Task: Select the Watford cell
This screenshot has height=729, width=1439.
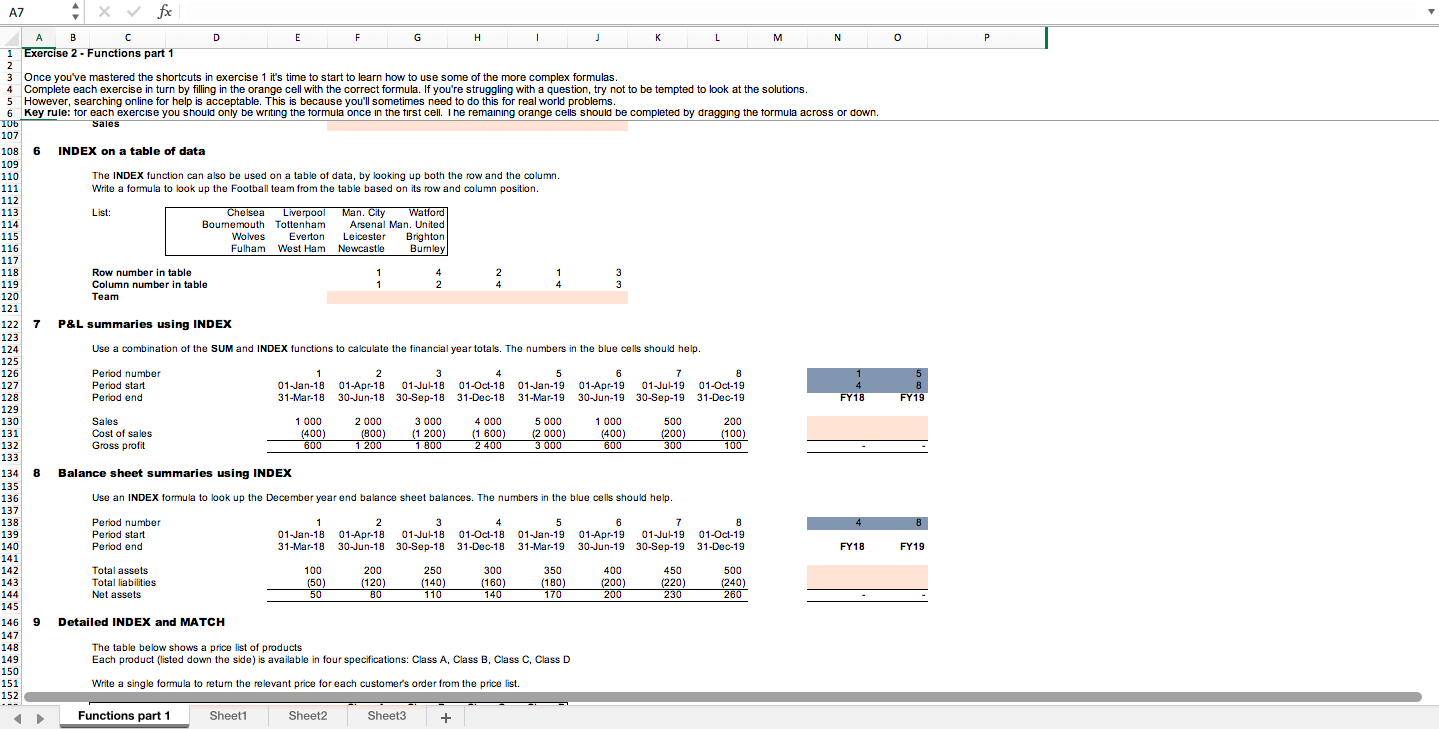Action: pos(427,213)
